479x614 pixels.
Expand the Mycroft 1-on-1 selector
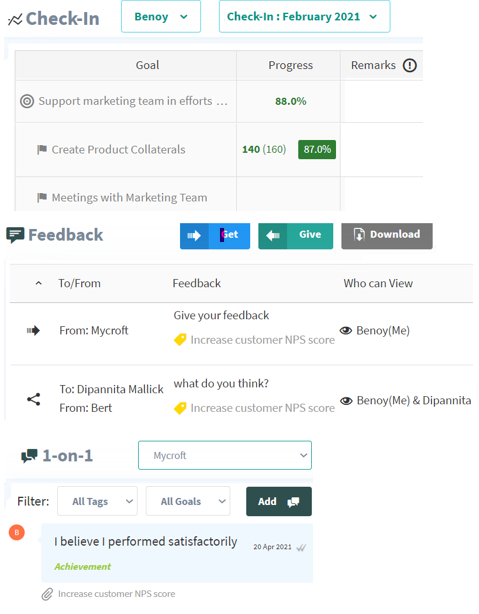click(x=225, y=455)
